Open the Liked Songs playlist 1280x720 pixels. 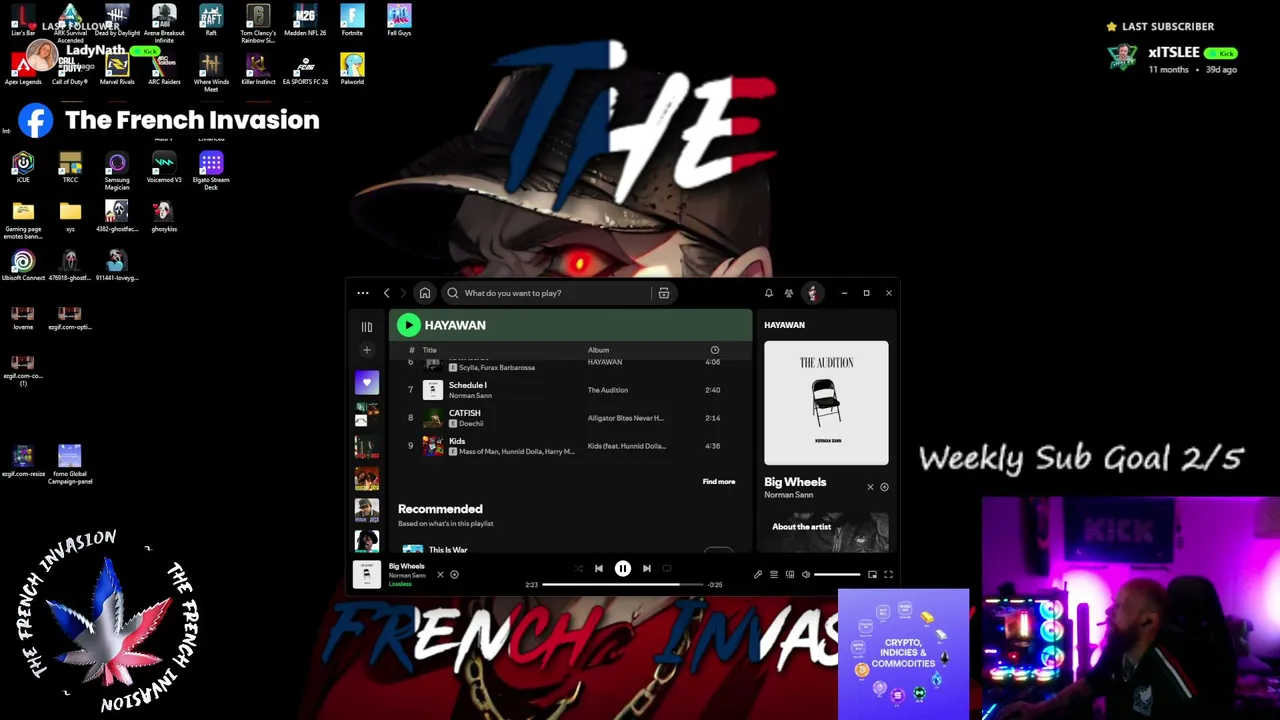pos(367,382)
